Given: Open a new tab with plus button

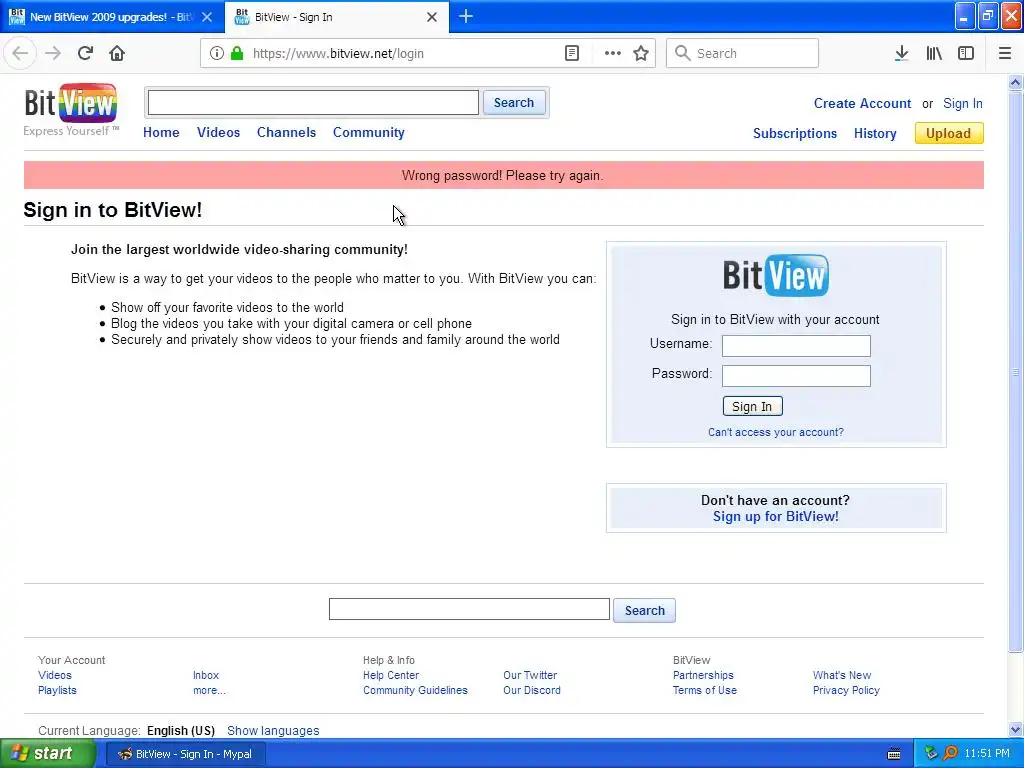Looking at the screenshot, I should click(466, 16).
